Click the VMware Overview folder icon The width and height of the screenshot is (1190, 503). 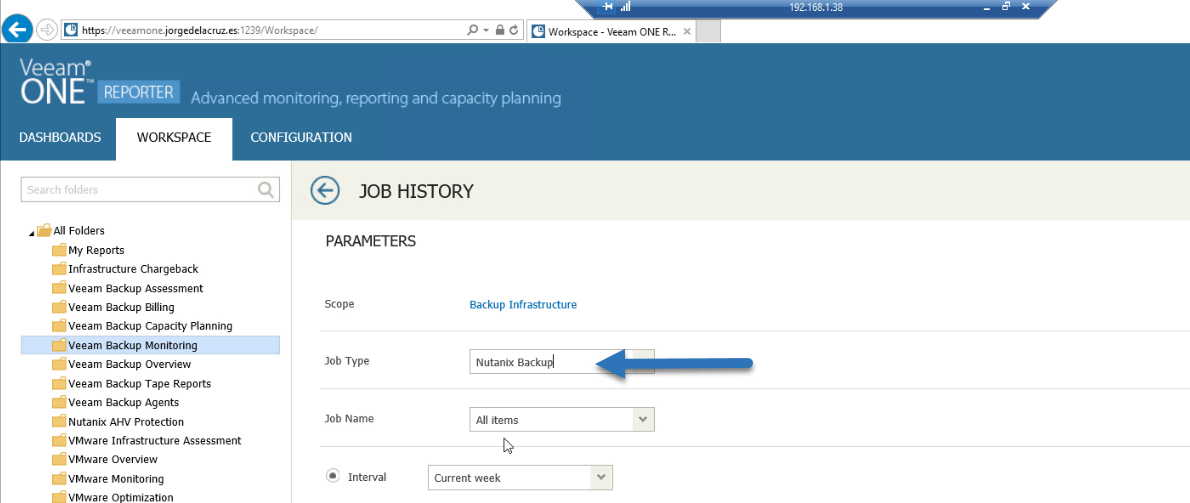tap(59, 460)
